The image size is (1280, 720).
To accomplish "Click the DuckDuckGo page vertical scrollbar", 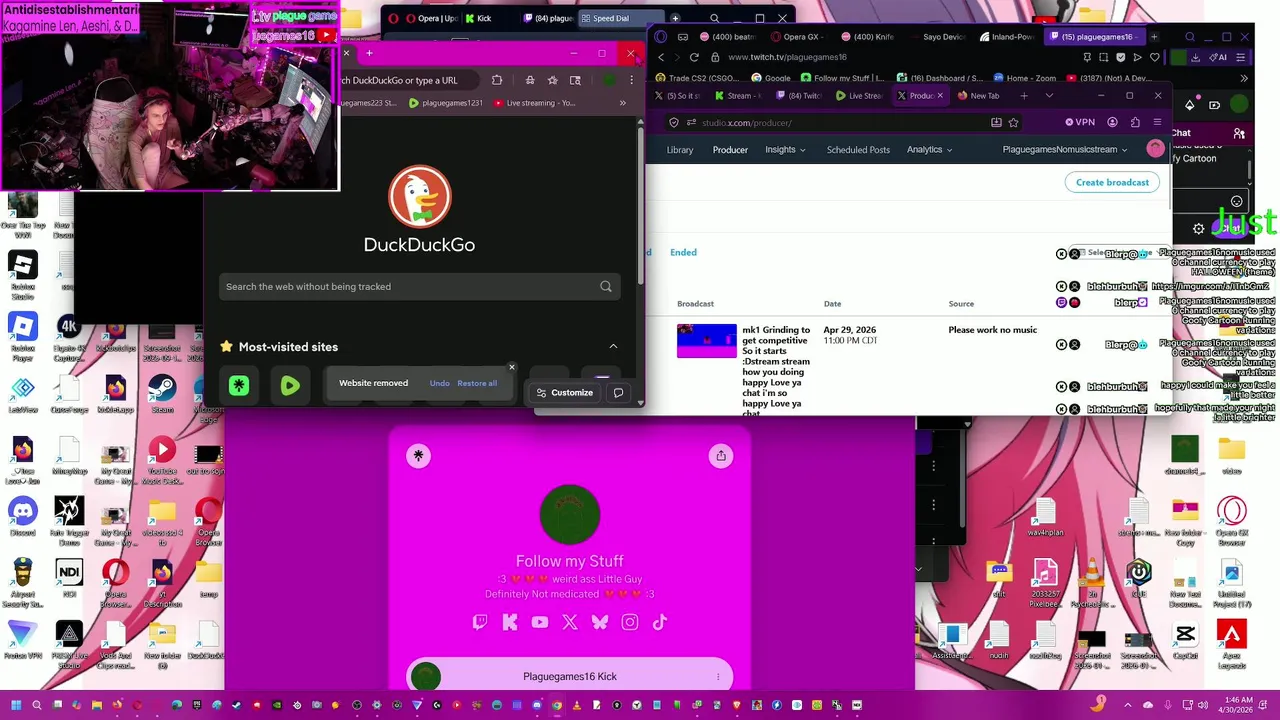I will tap(641, 205).
